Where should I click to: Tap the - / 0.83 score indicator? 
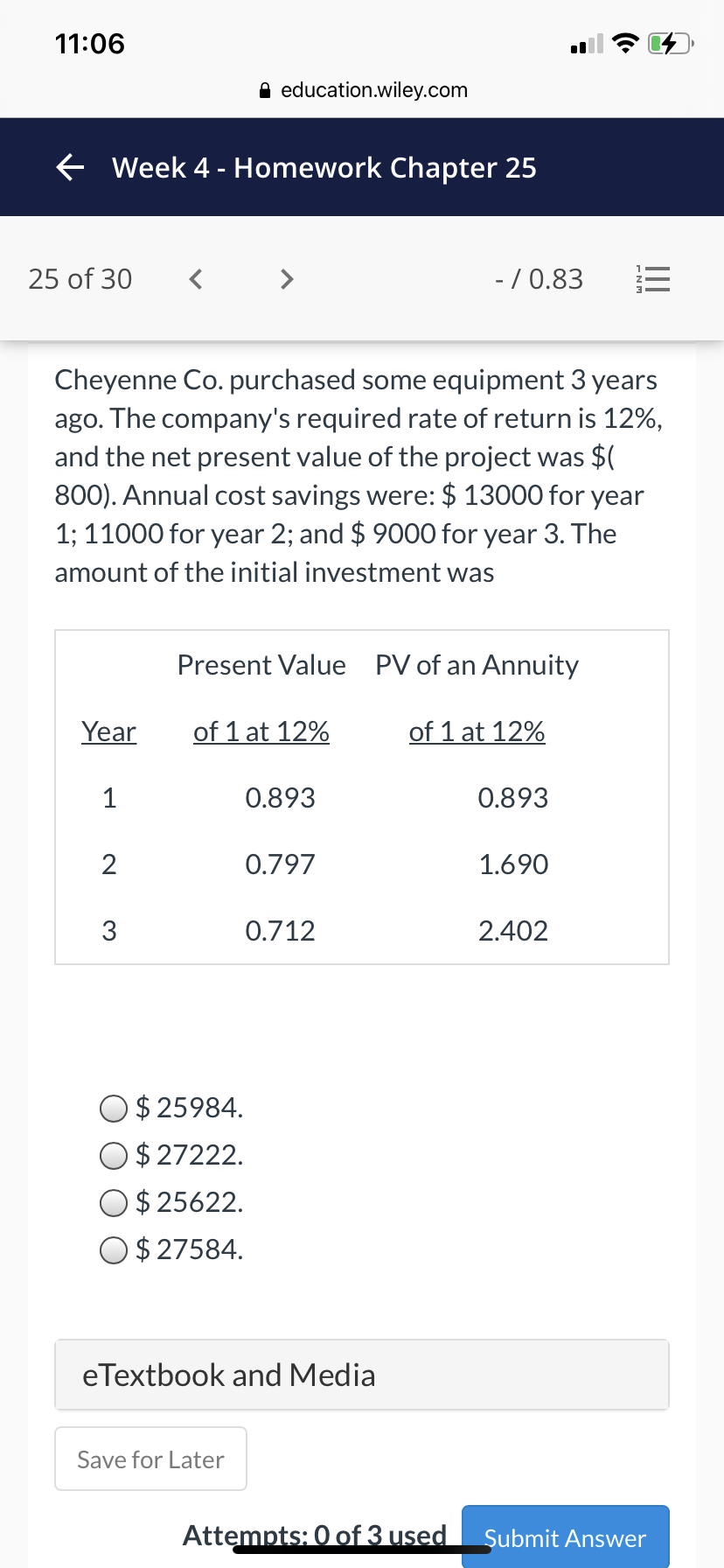pos(539,279)
